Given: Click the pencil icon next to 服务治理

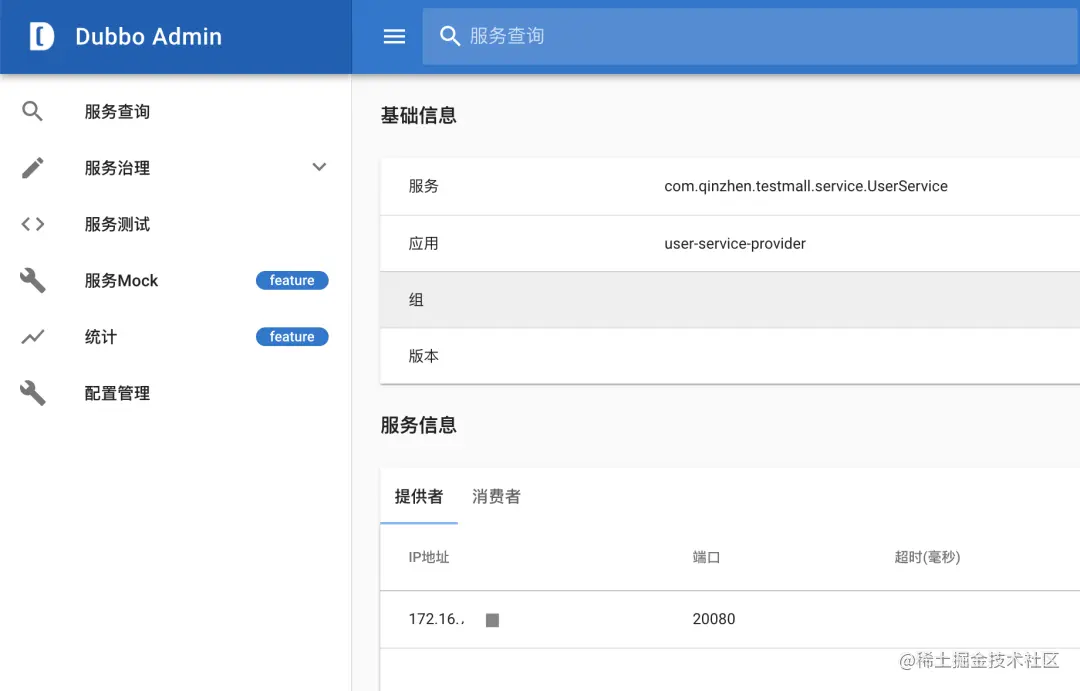Looking at the screenshot, I should (31, 167).
